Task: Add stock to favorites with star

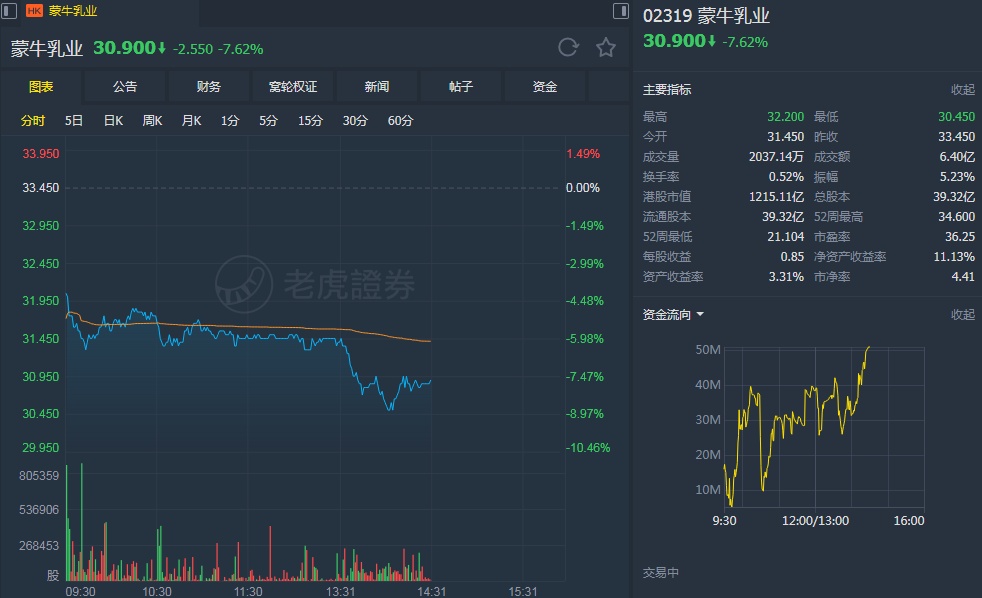Action: (606, 47)
